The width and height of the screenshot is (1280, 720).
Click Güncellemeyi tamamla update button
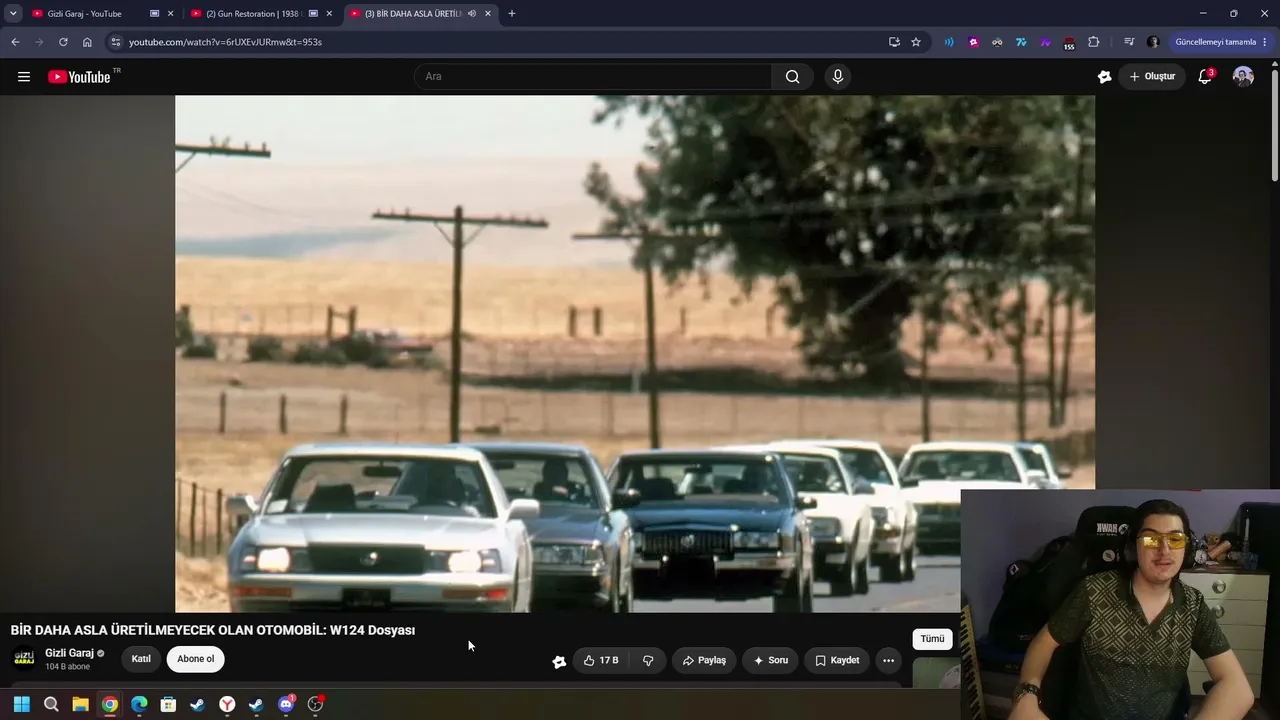(x=1215, y=42)
